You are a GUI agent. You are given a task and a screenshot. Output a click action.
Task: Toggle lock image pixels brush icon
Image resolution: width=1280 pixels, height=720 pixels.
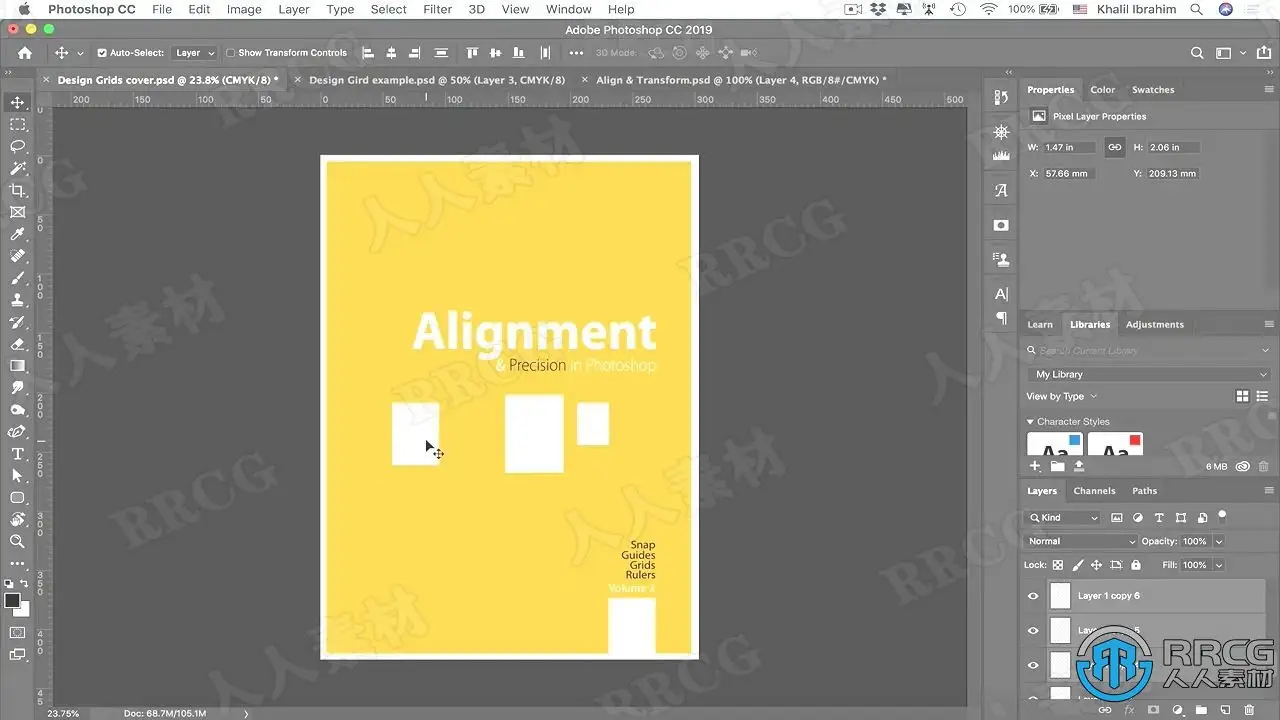1078,565
